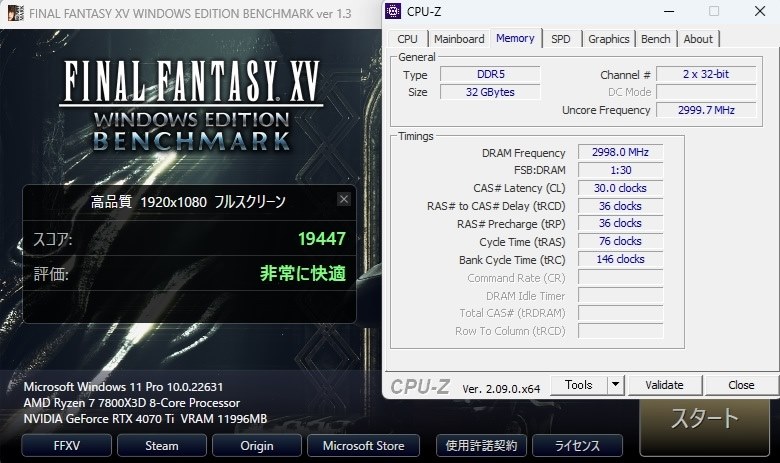Click the Size field showing 32 GBytes
The image size is (780, 463).
pyautogui.click(x=490, y=93)
